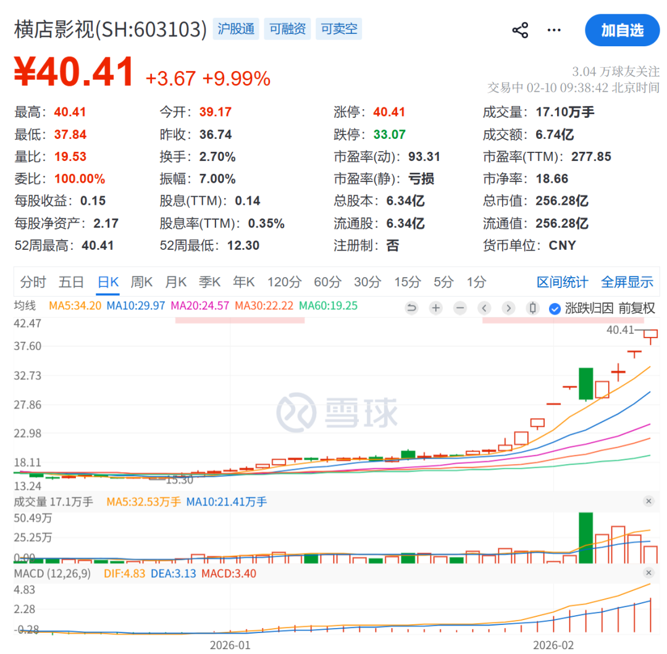
Task: Zoom out chart with minus icon
Action: (x=459, y=308)
